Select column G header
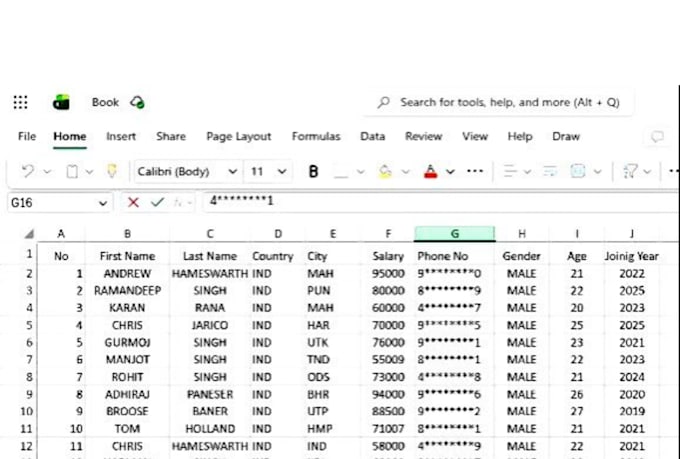Viewport: 680px width, 459px height. pos(454,234)
